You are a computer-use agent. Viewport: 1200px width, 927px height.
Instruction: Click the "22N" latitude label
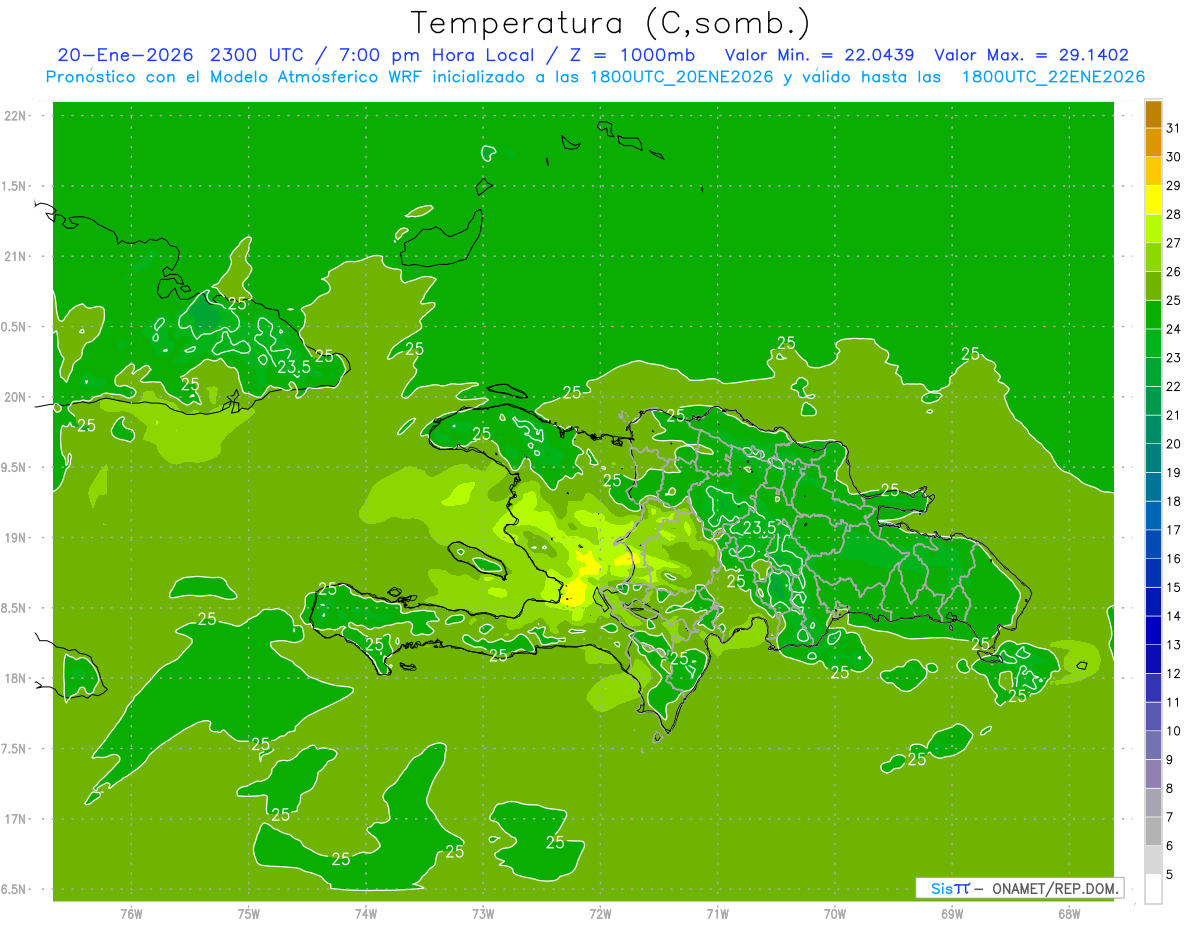16,116
